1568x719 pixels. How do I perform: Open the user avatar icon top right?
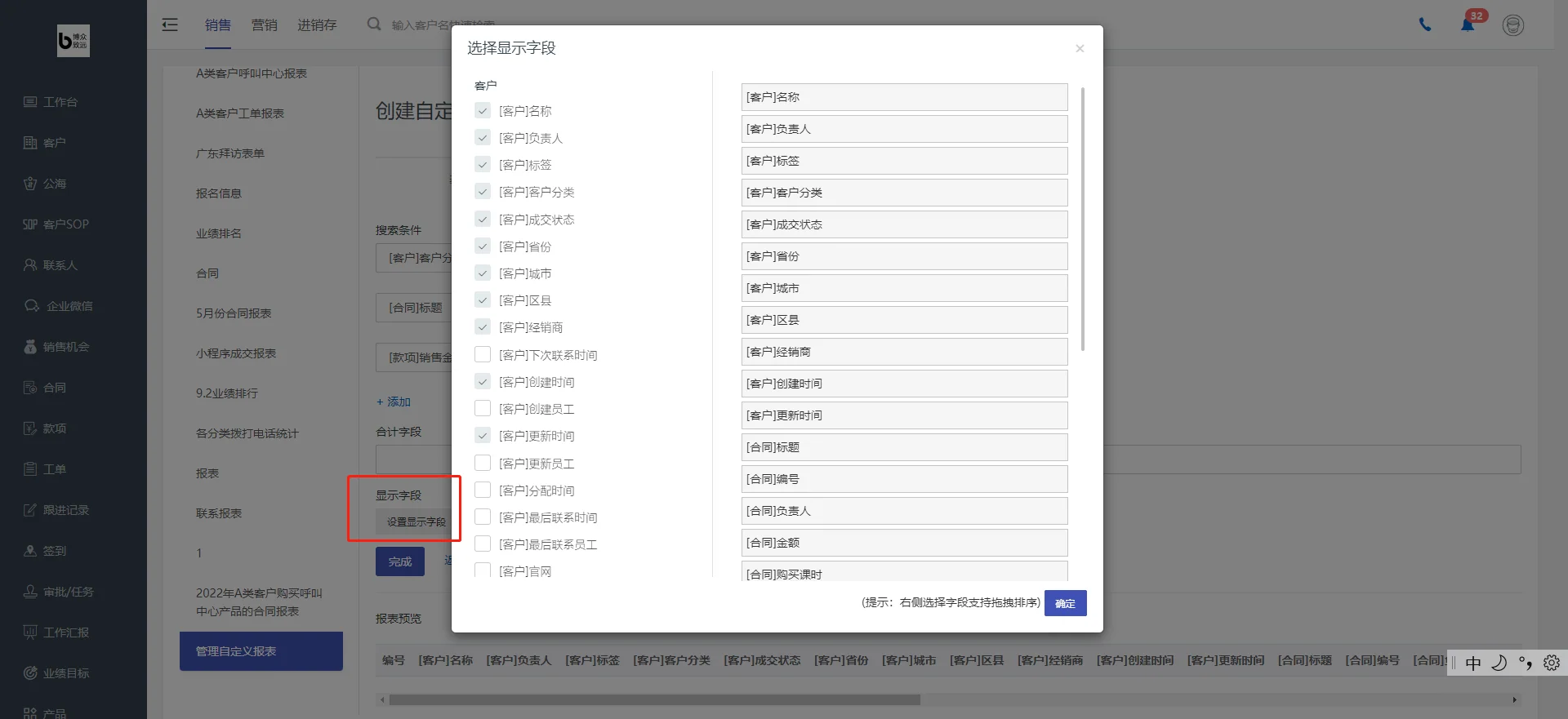click(x=1513, y=25)
